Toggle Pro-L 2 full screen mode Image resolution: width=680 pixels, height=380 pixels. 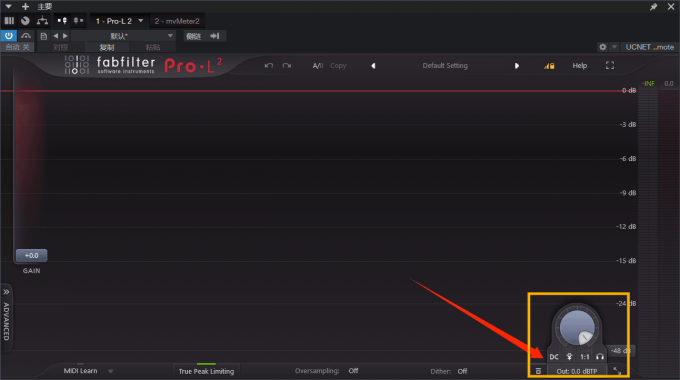pyautogui.click(x=610, y=66)
